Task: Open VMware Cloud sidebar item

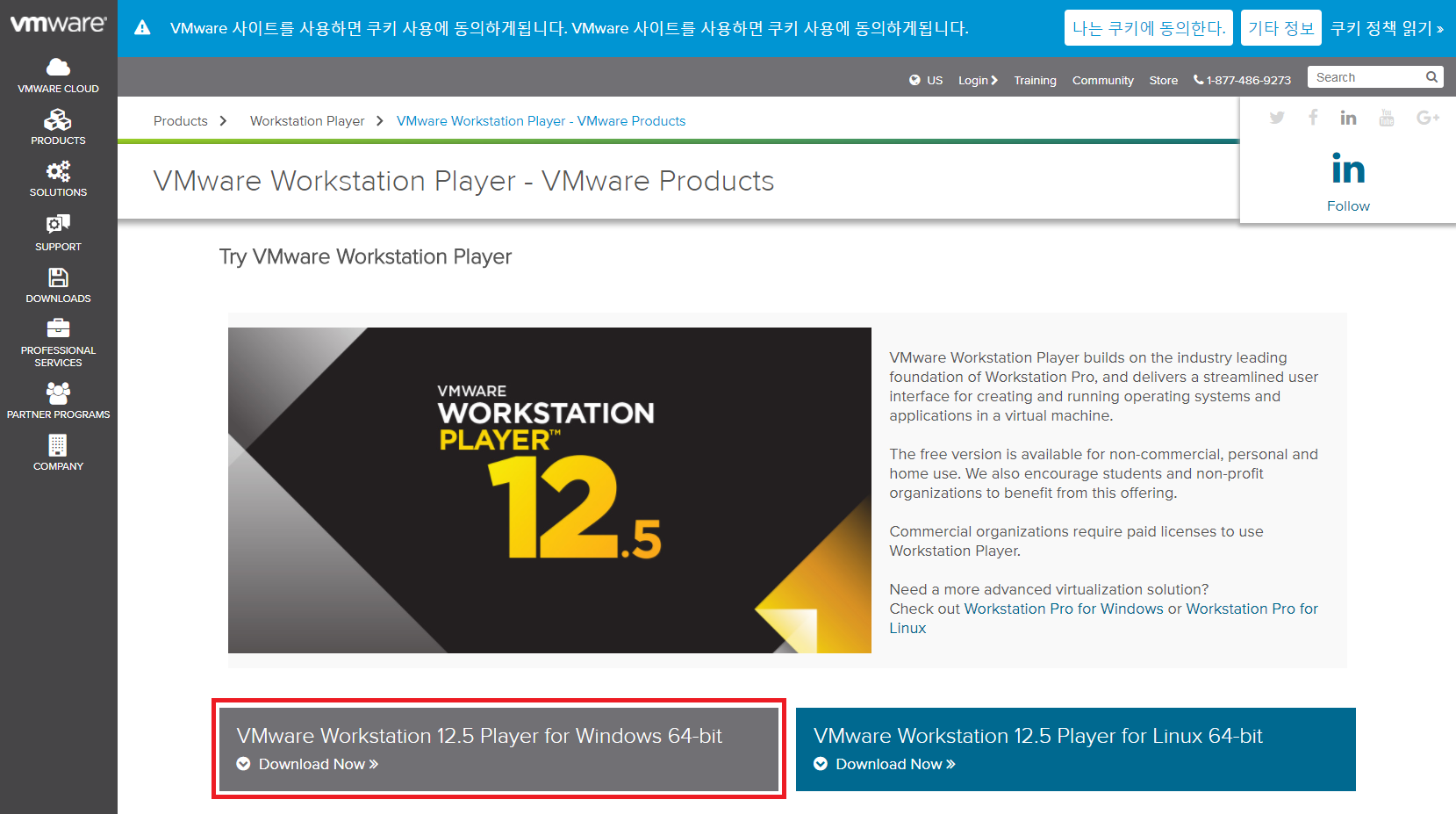Action: (58, 76)
